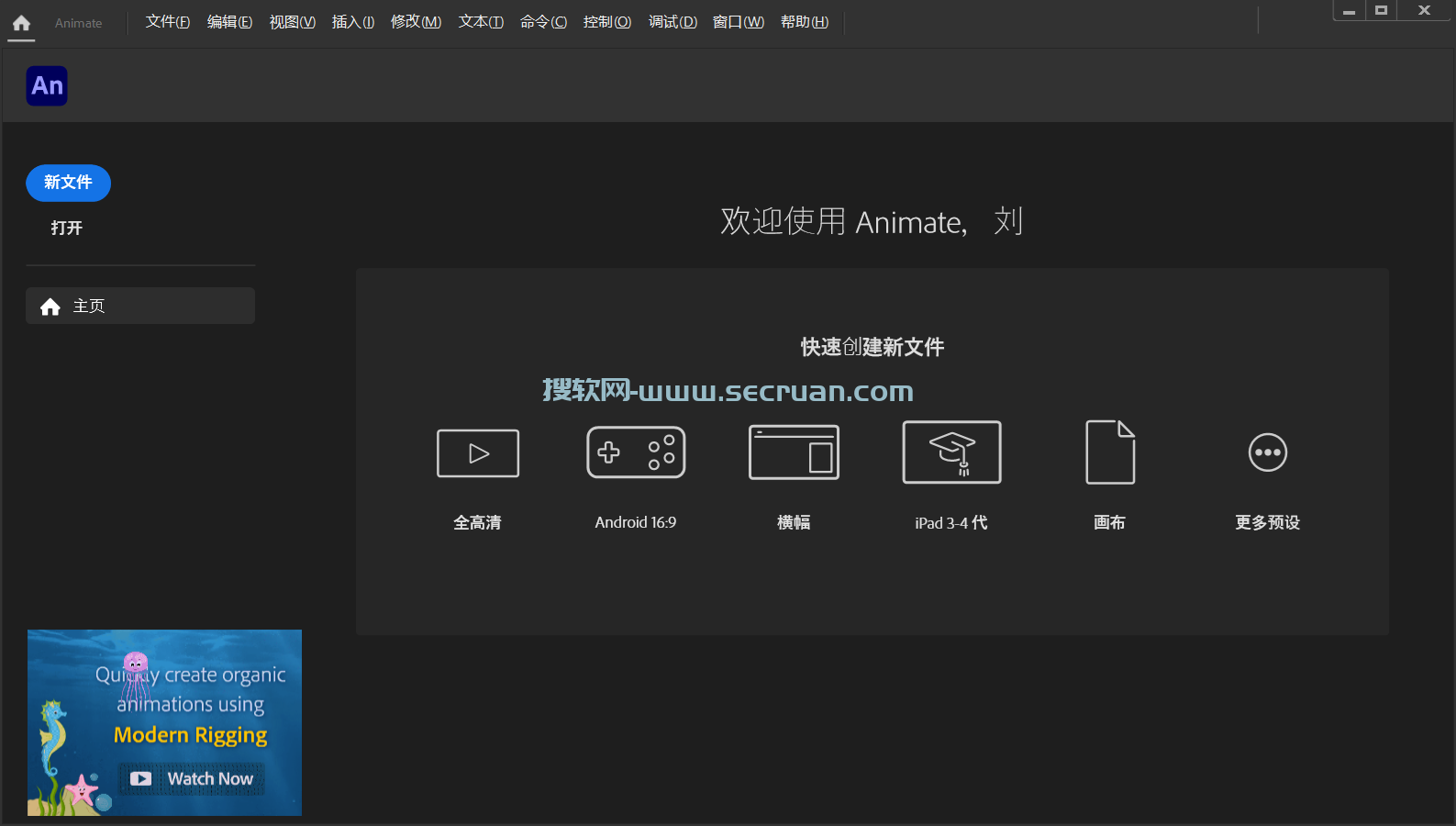Screen dimensions: 1456x826
Task: Open the 帮助(H) menu
Action: [x=804, y=22]
